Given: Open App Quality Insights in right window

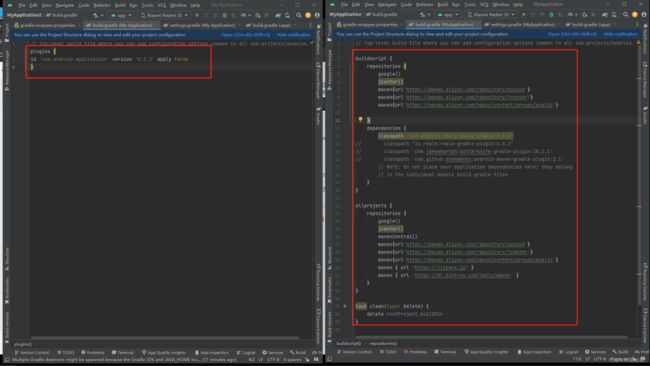Looking at the screenshot, I should click(x=486, y=352).
